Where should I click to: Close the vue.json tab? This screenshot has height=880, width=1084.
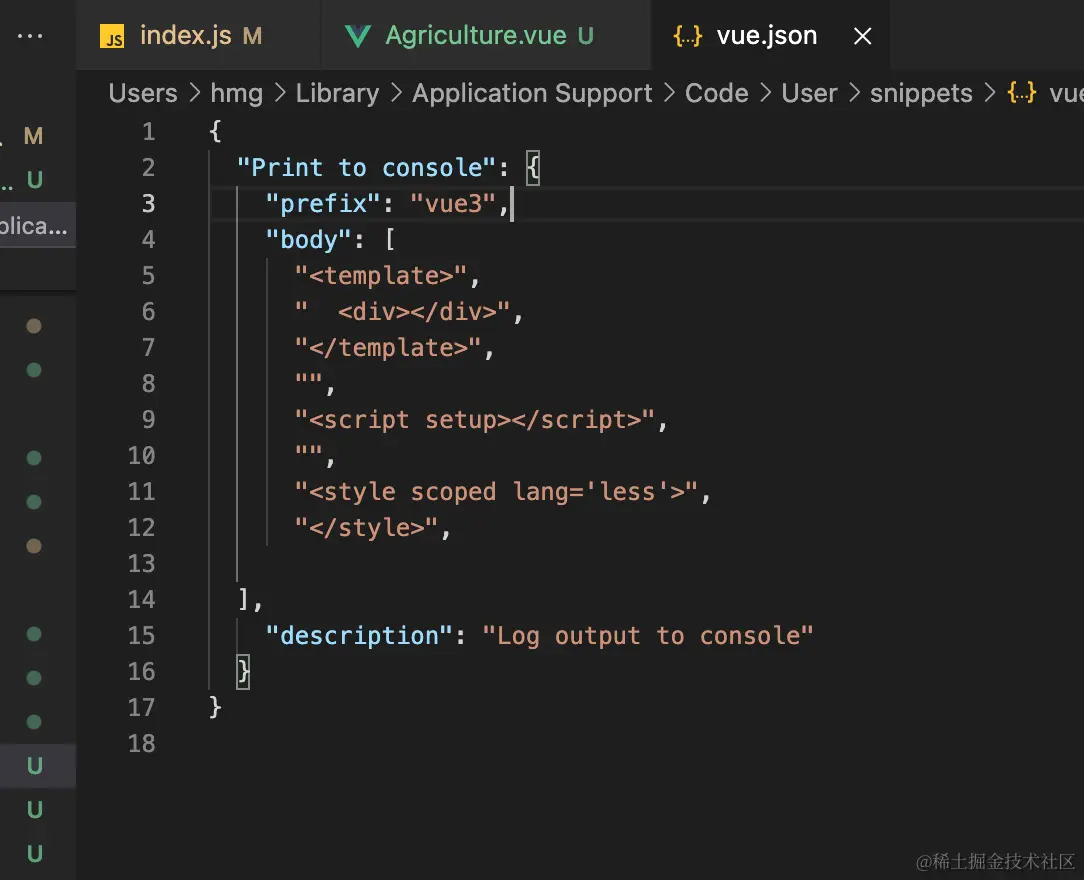862,36
